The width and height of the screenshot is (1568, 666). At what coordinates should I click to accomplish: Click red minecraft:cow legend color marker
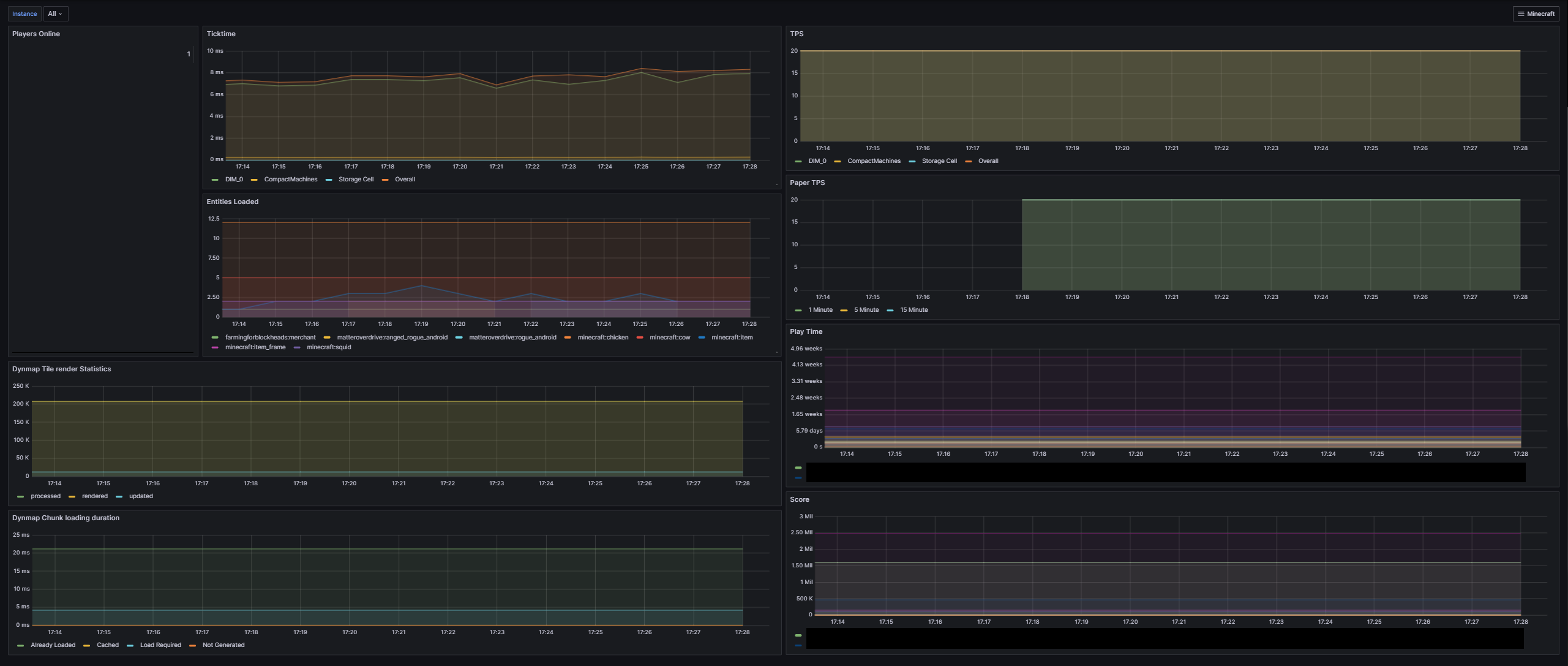pyautogui.click(x=640, y=338)
